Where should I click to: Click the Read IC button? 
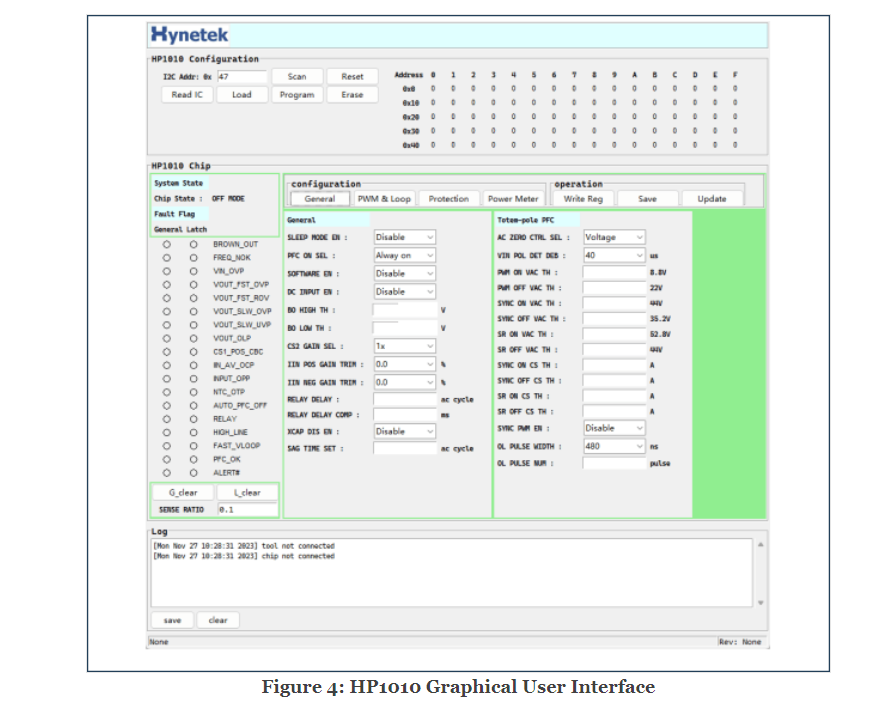[187, 95]
